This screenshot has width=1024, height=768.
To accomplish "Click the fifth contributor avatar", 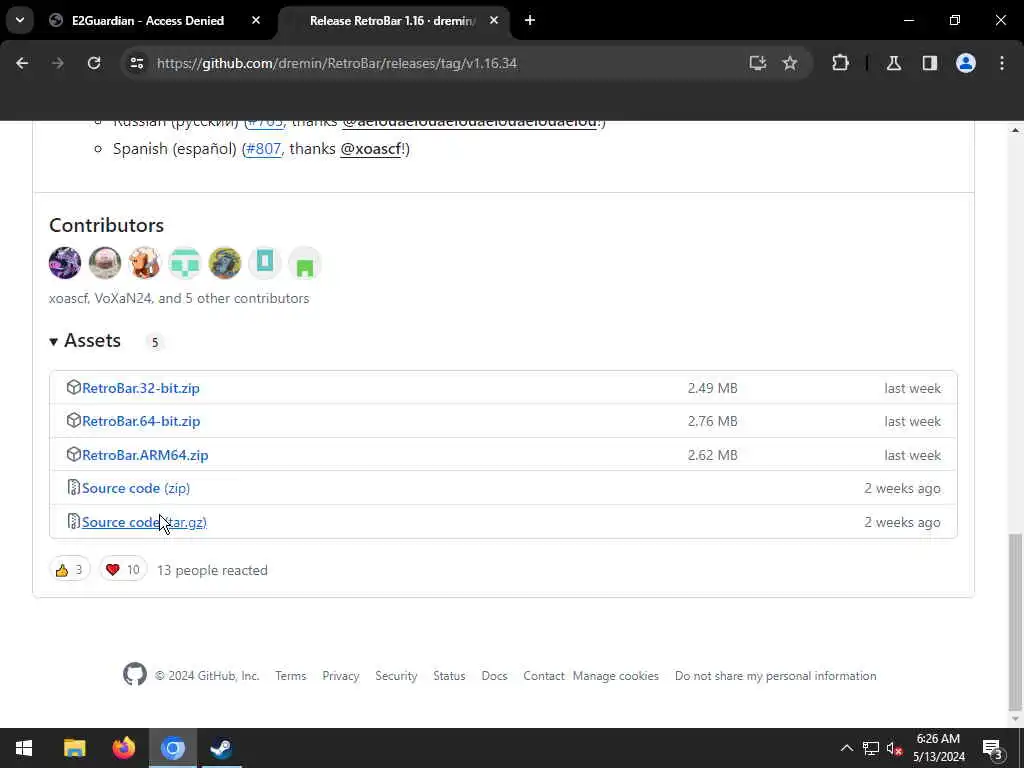I will click(225, 263).
